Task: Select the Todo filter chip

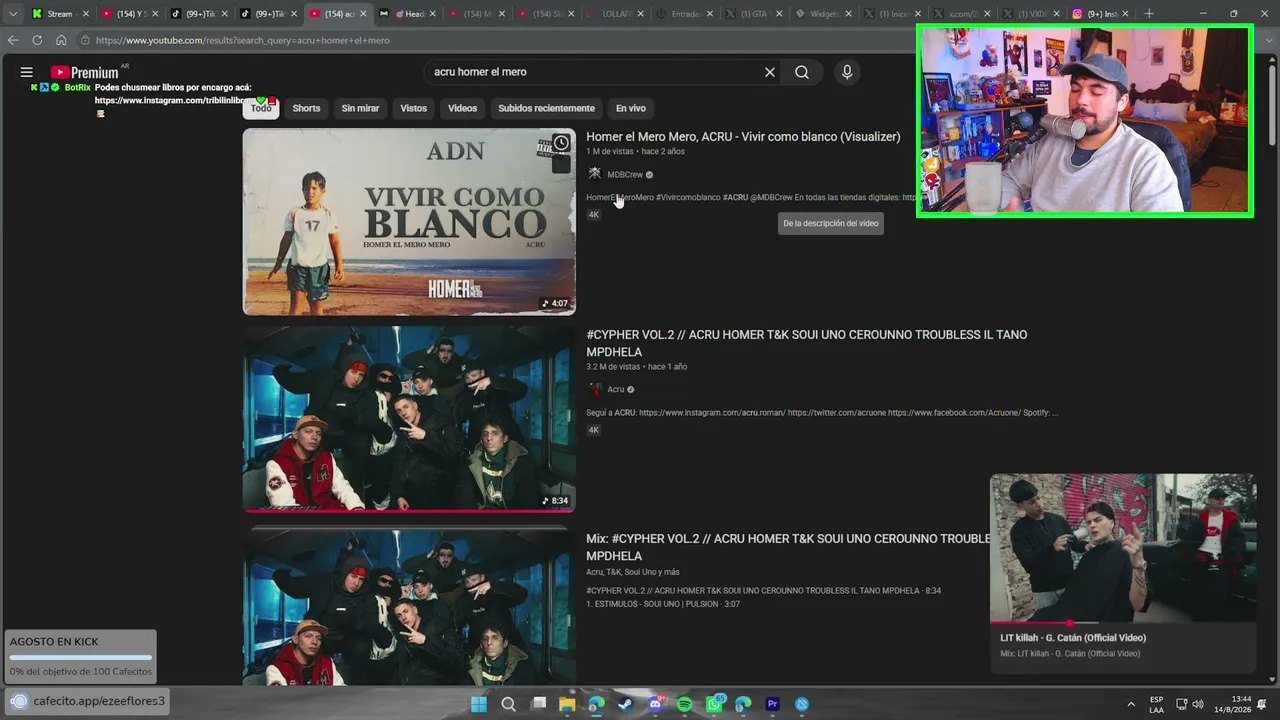Action: click(x=261, y=108)
